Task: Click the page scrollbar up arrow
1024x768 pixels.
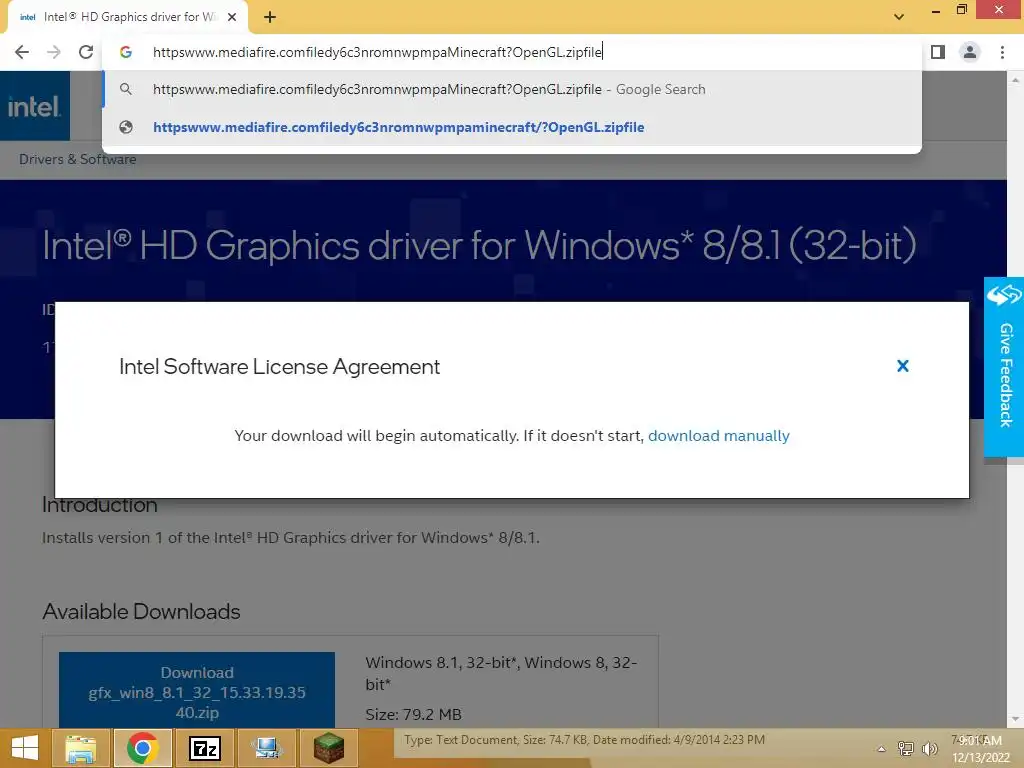Action: 1014,79
